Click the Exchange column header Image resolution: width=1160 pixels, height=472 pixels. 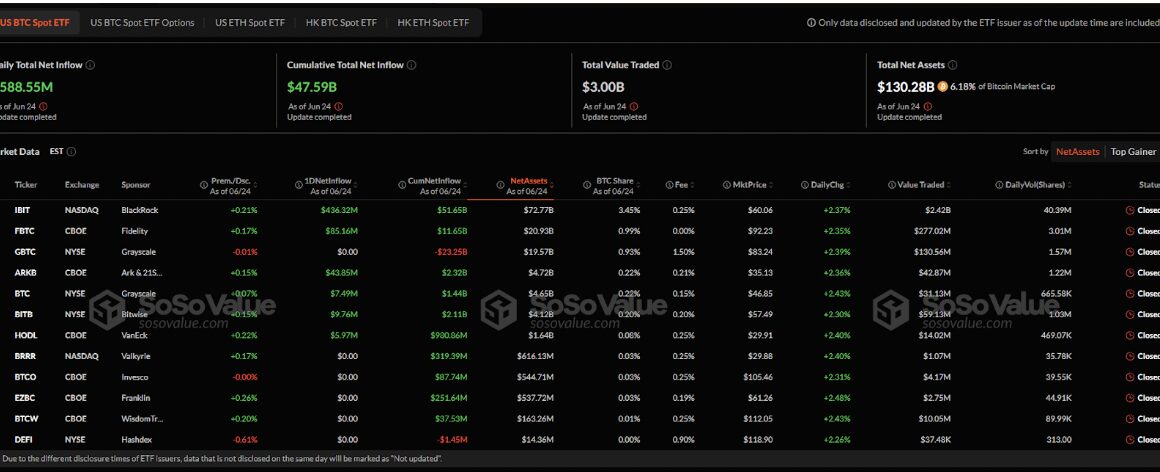81,185
